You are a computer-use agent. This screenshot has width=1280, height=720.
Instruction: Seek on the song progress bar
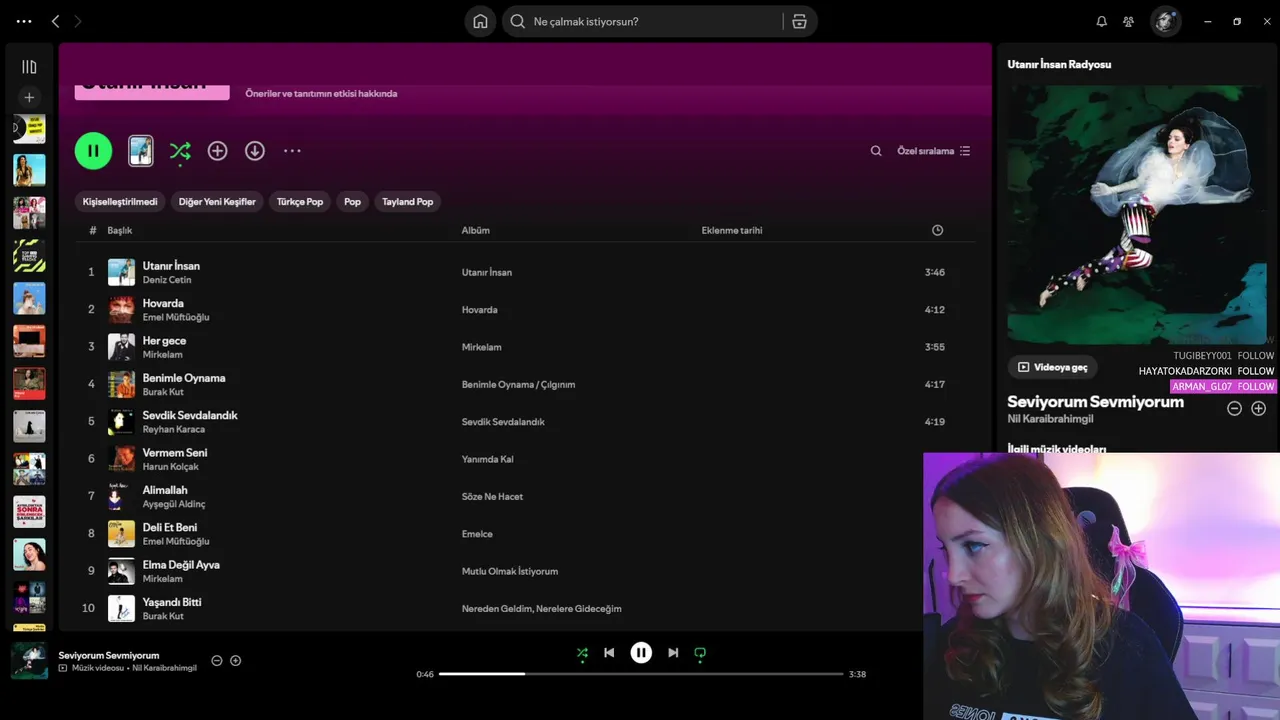[x=641, y=674]
